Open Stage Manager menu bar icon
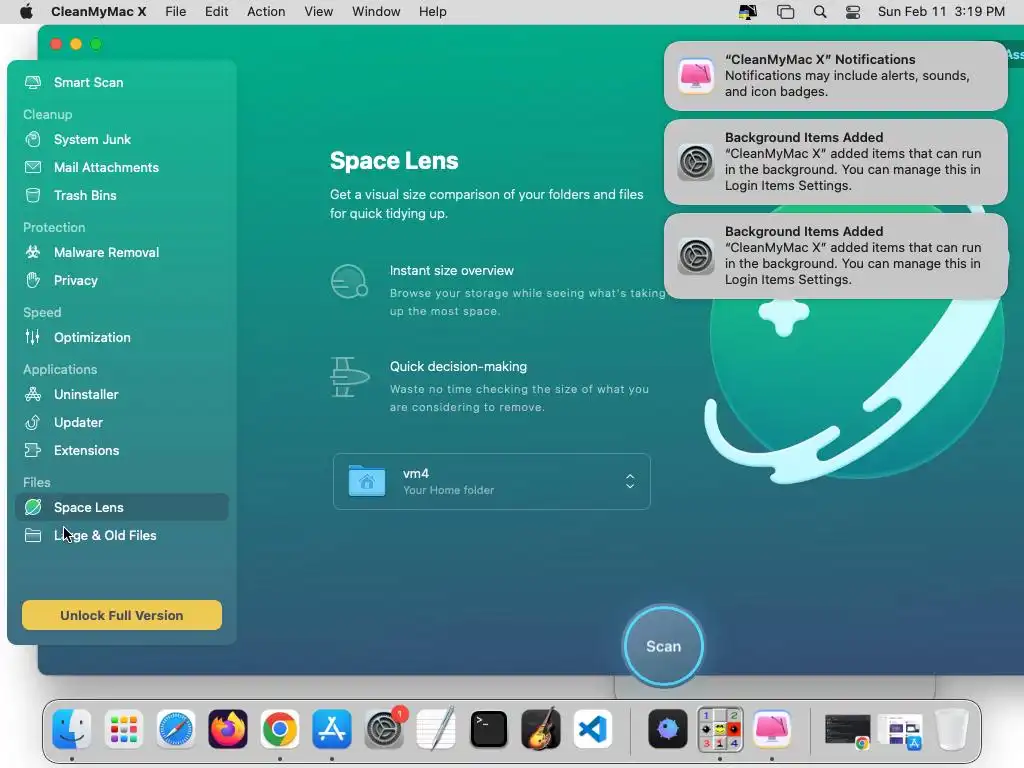The width and height of the screenshot is (1024, 768). pyautogui.click(x=786, y=12)
